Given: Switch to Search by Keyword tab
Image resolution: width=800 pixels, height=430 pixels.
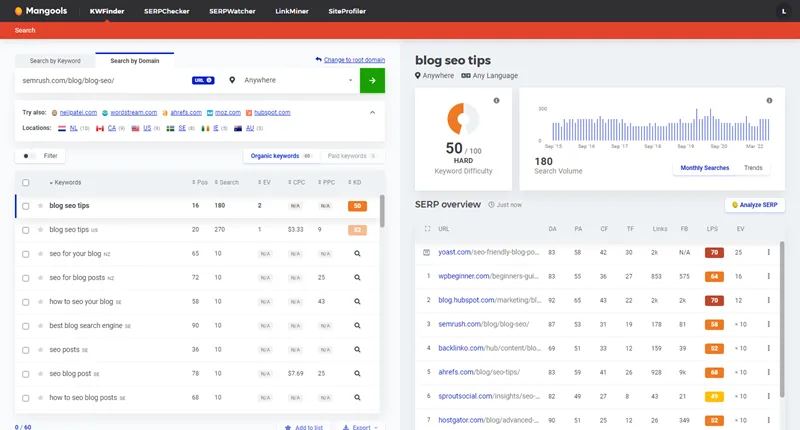Looking at the screenshot, I should coord(55,61).
